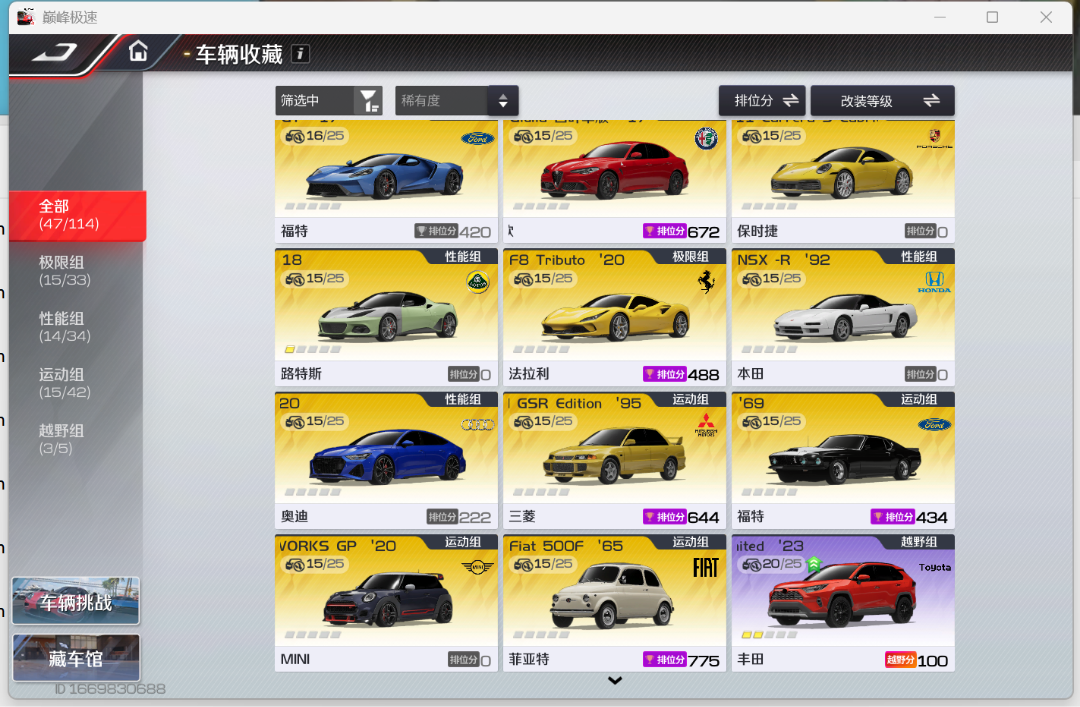Screen dimensions: 1080x707
Task: Click the 20/25 fragment counter icon
Action: coord(751,564)
